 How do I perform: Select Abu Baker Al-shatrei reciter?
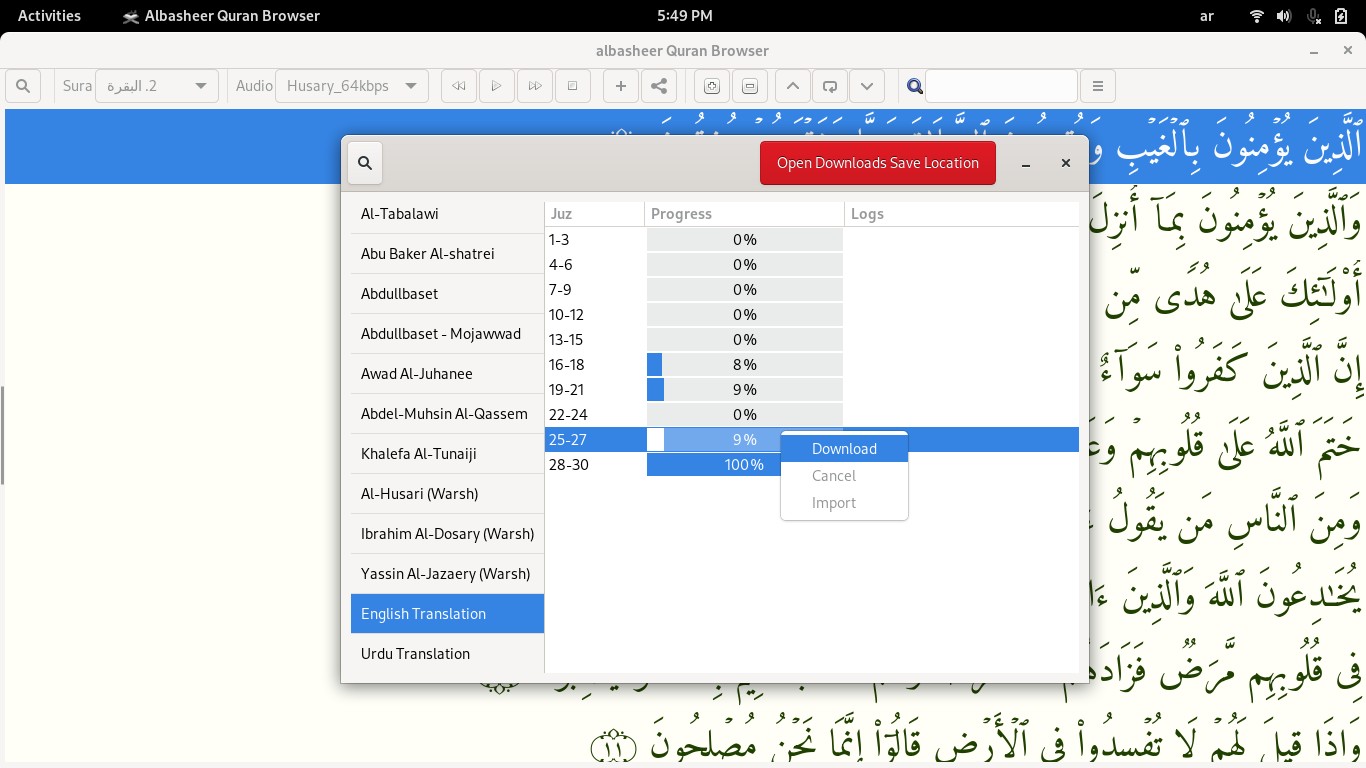click(x=447, y=254)
